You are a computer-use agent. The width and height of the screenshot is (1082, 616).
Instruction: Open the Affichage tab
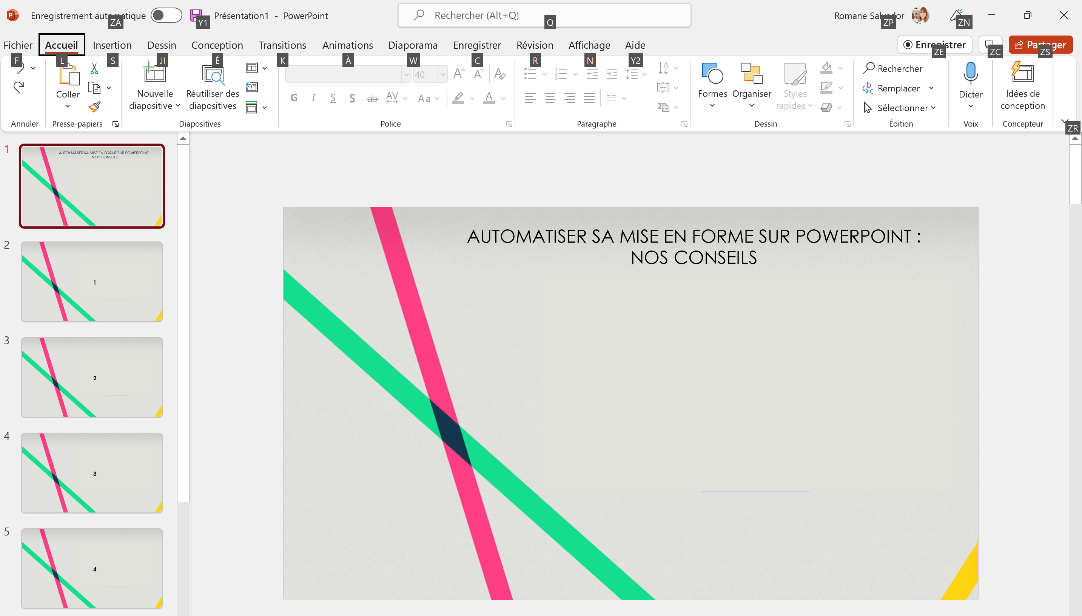(589, 45)
